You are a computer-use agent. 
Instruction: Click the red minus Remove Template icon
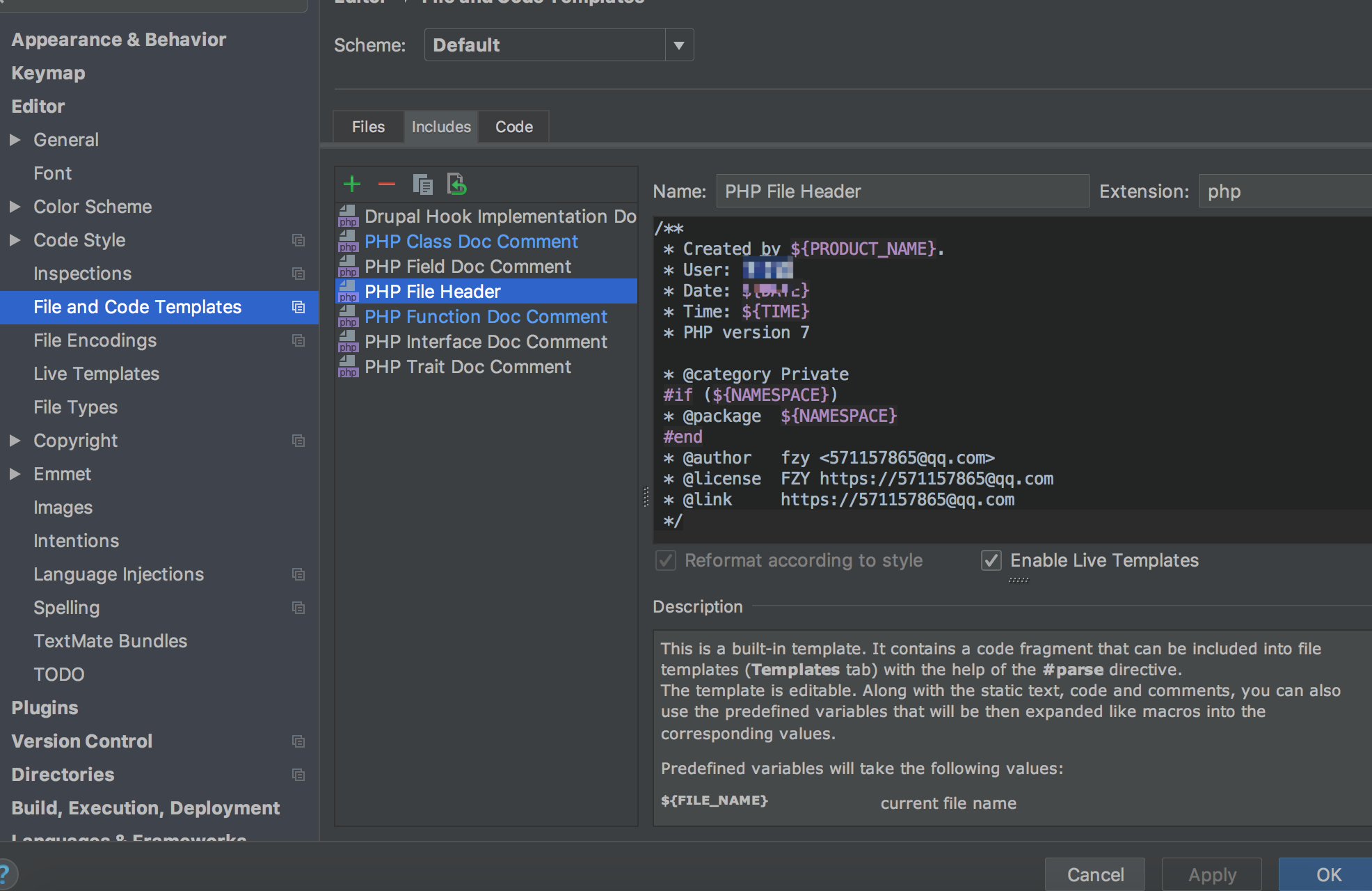tap(387, 184)
